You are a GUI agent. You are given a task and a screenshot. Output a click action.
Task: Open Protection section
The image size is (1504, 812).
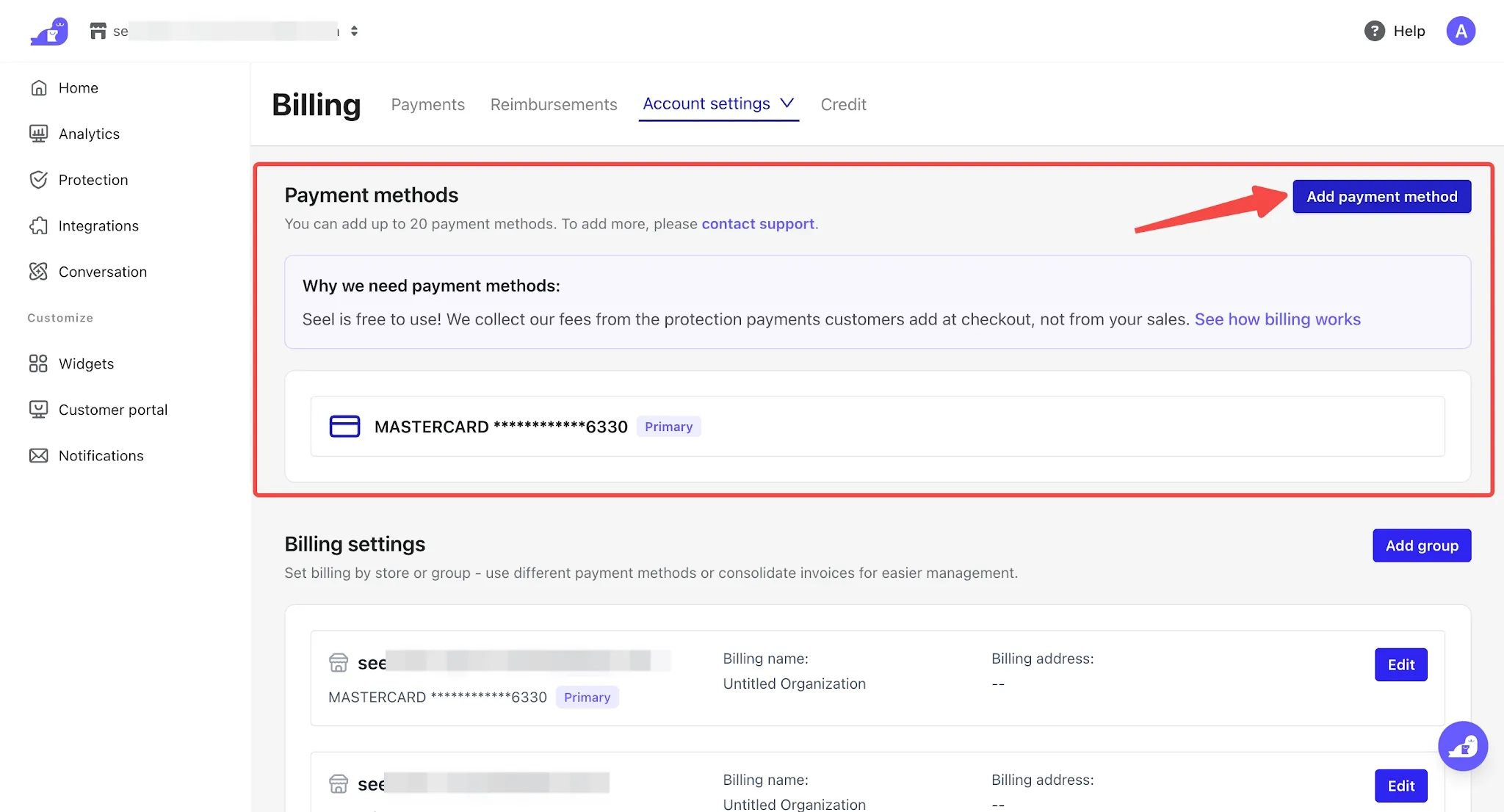93,180
